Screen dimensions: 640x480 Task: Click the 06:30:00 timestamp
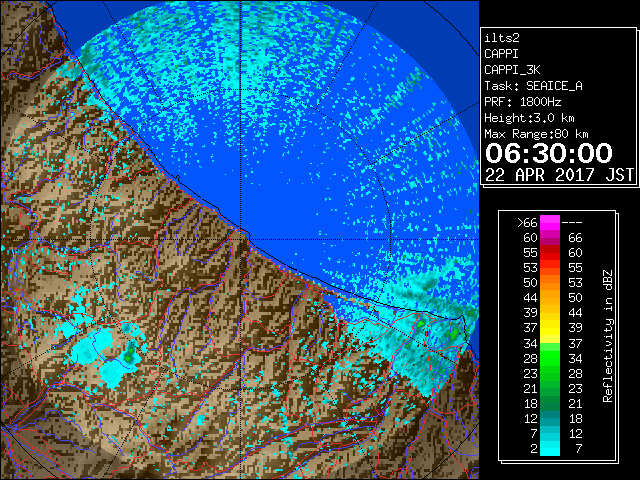pyautogui.click(x=549, y=153)
